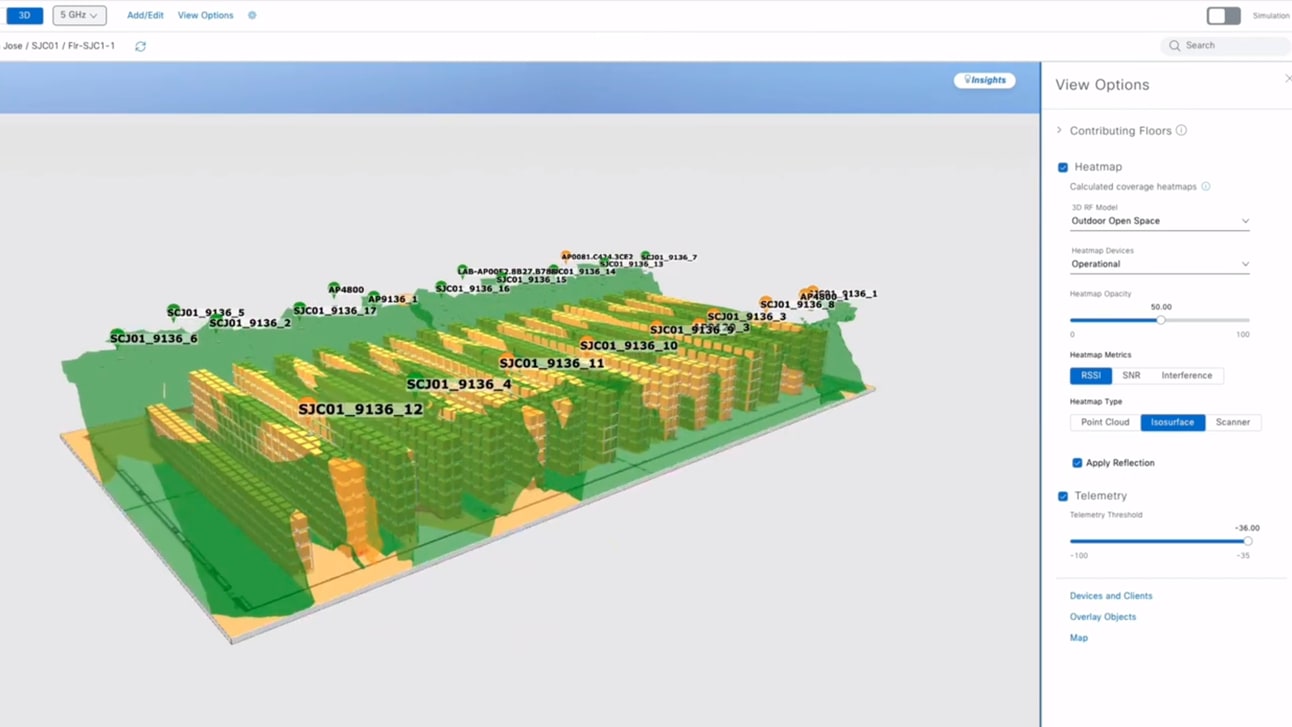The height and width of the screenshot is (727, 1292).
Task: Refresh the Flr-SJC1-1 floor view
Action: coord(140,46)
